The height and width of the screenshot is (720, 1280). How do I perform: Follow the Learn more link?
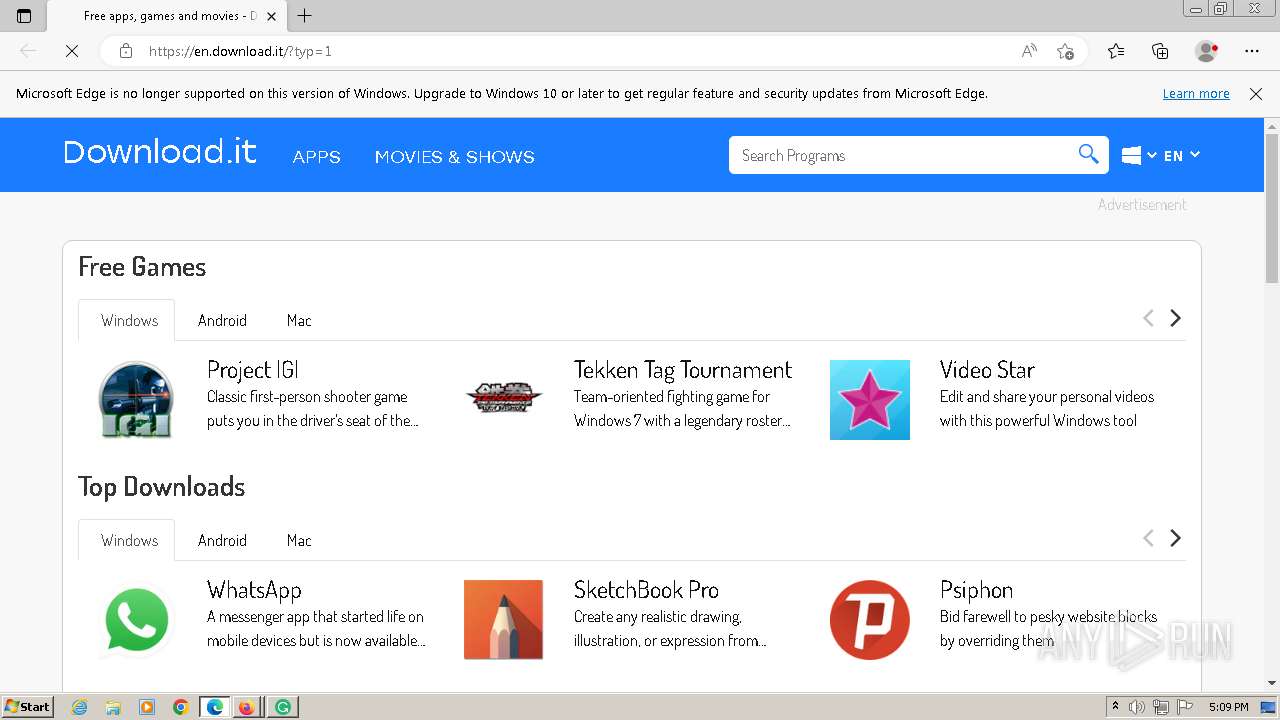click(1196, 94)
